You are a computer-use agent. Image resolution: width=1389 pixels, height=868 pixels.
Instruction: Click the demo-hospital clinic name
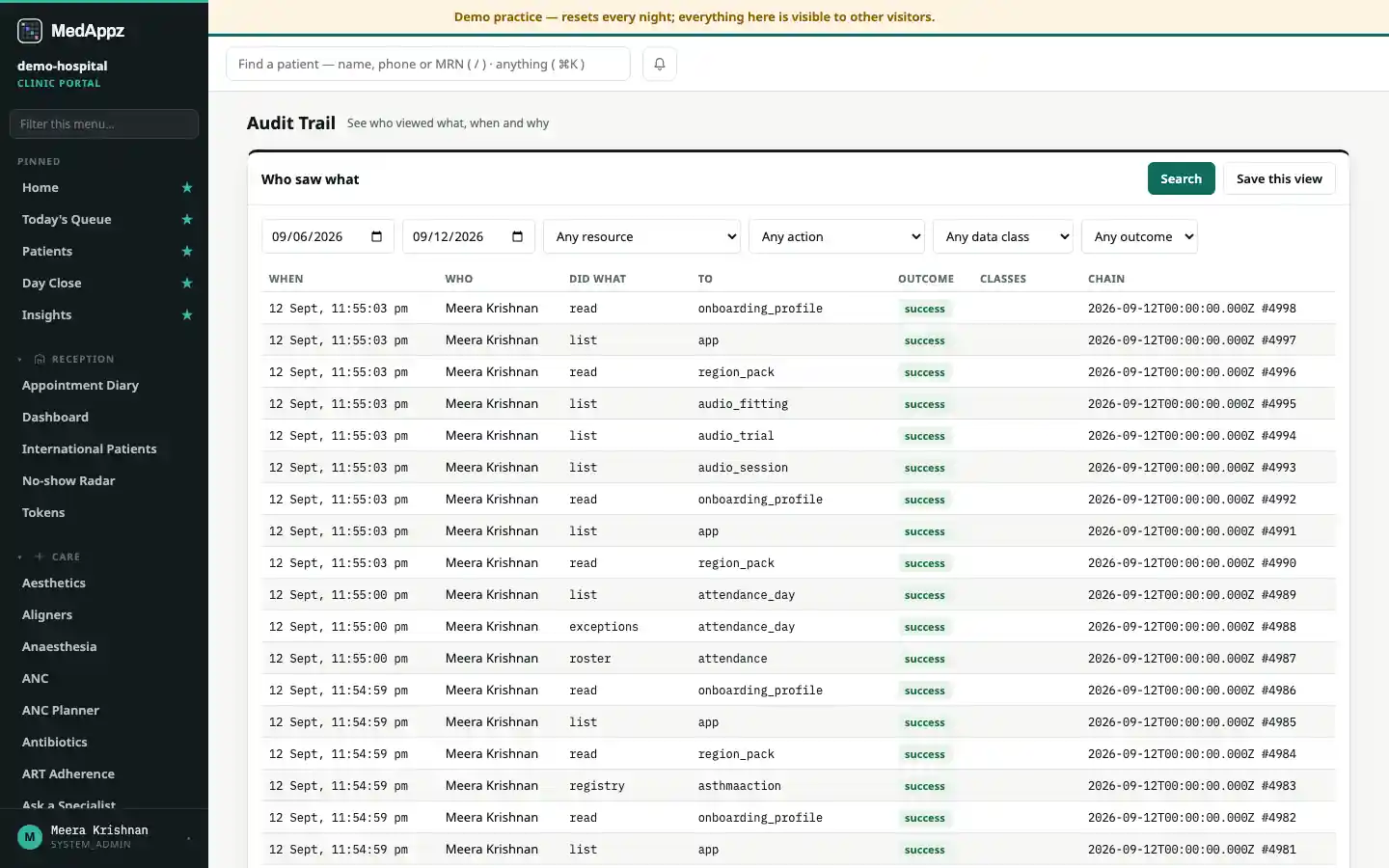click(63, 66)
